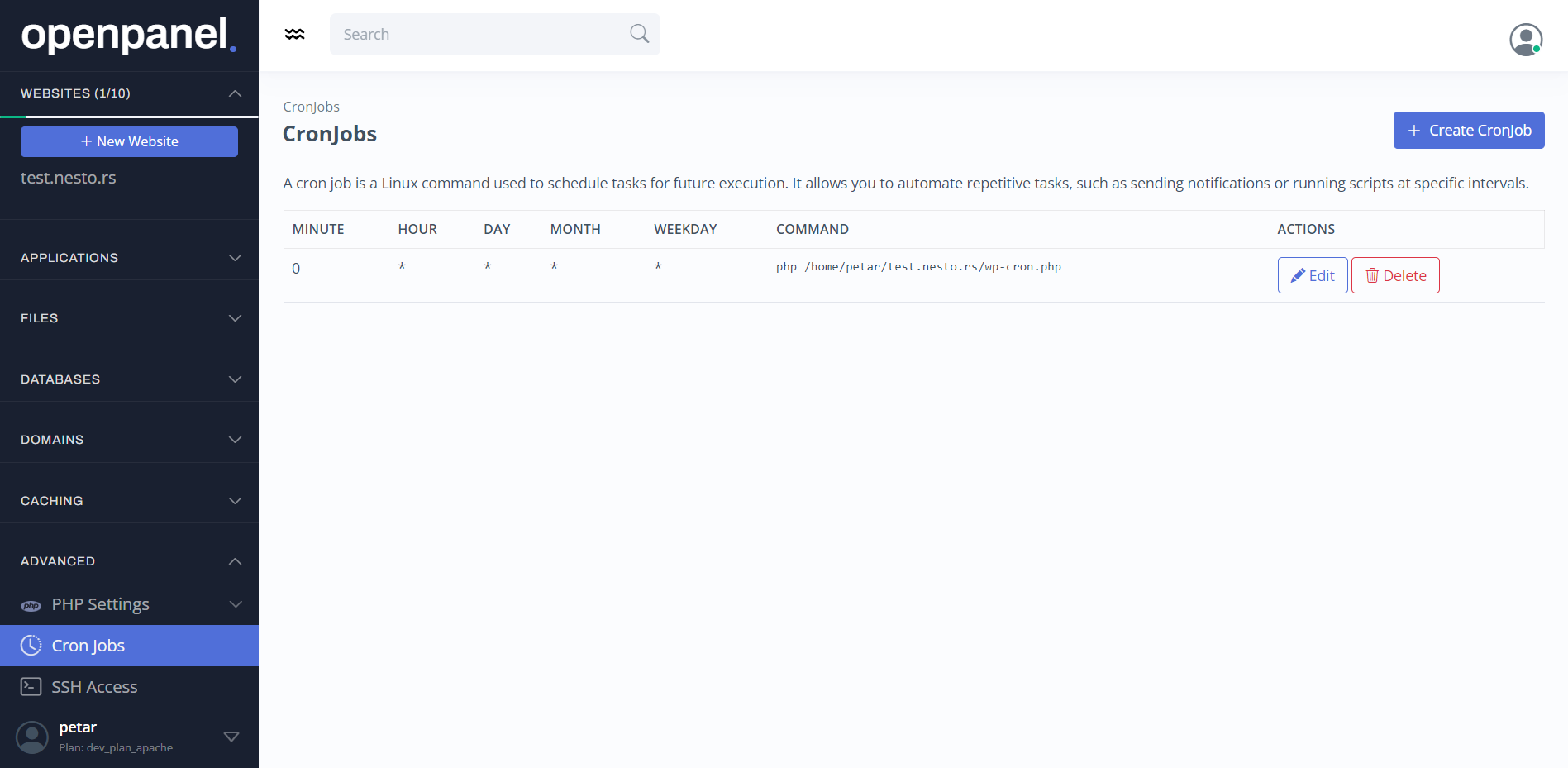This screenshot has height=768, width=1568.
Task: Collapse the Websites section
Action: pyautogui.click(x=235, y=93)
